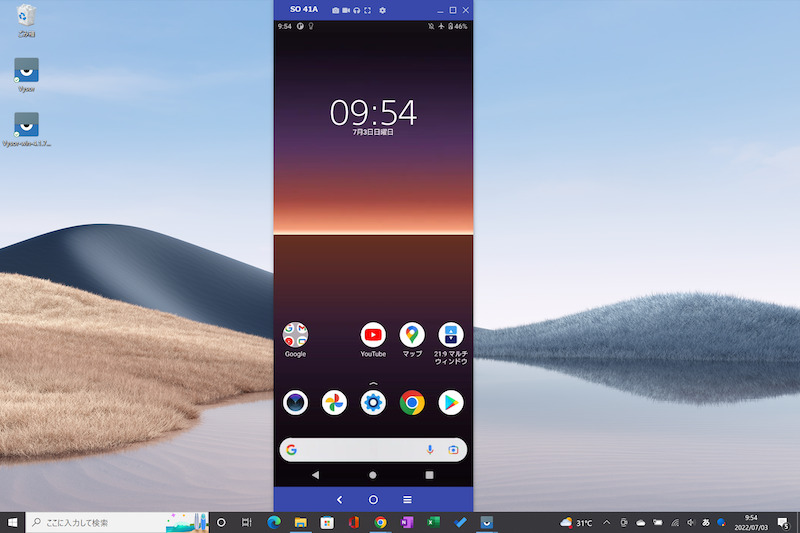
Task: Open Google Lens in the search bar
Action: (x=453, y=450)
